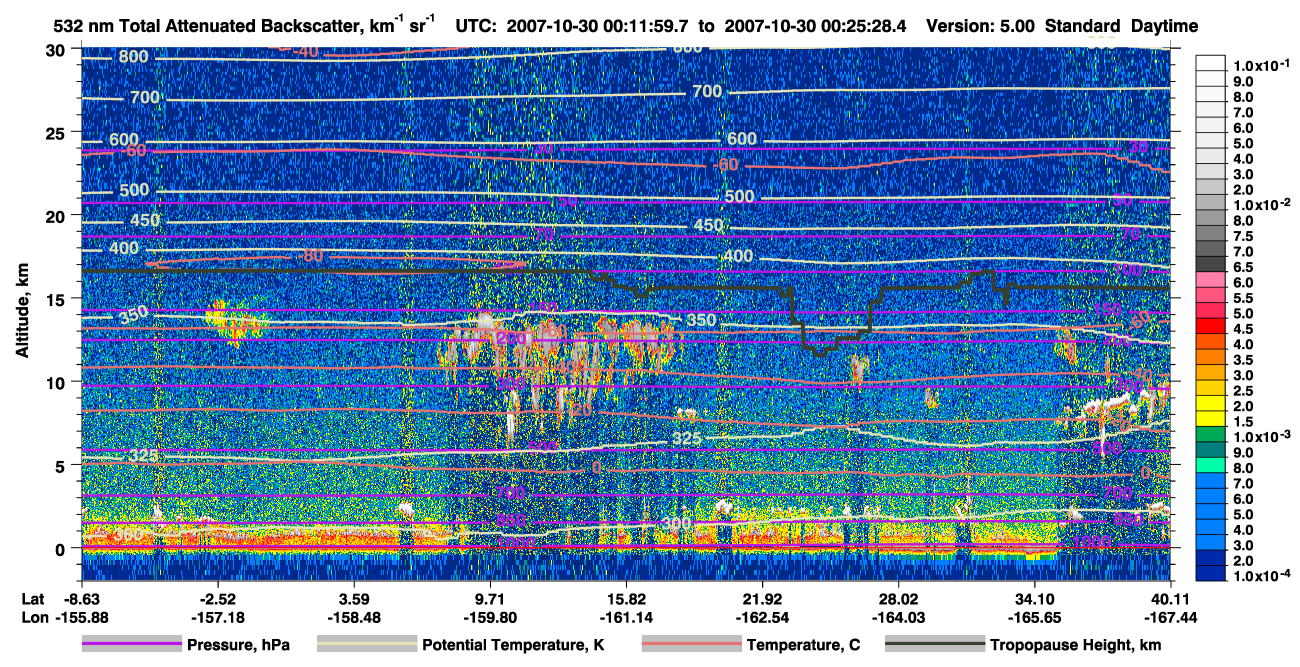
Task: Click latitude value 40.11
Action: tap(1170, 598)
